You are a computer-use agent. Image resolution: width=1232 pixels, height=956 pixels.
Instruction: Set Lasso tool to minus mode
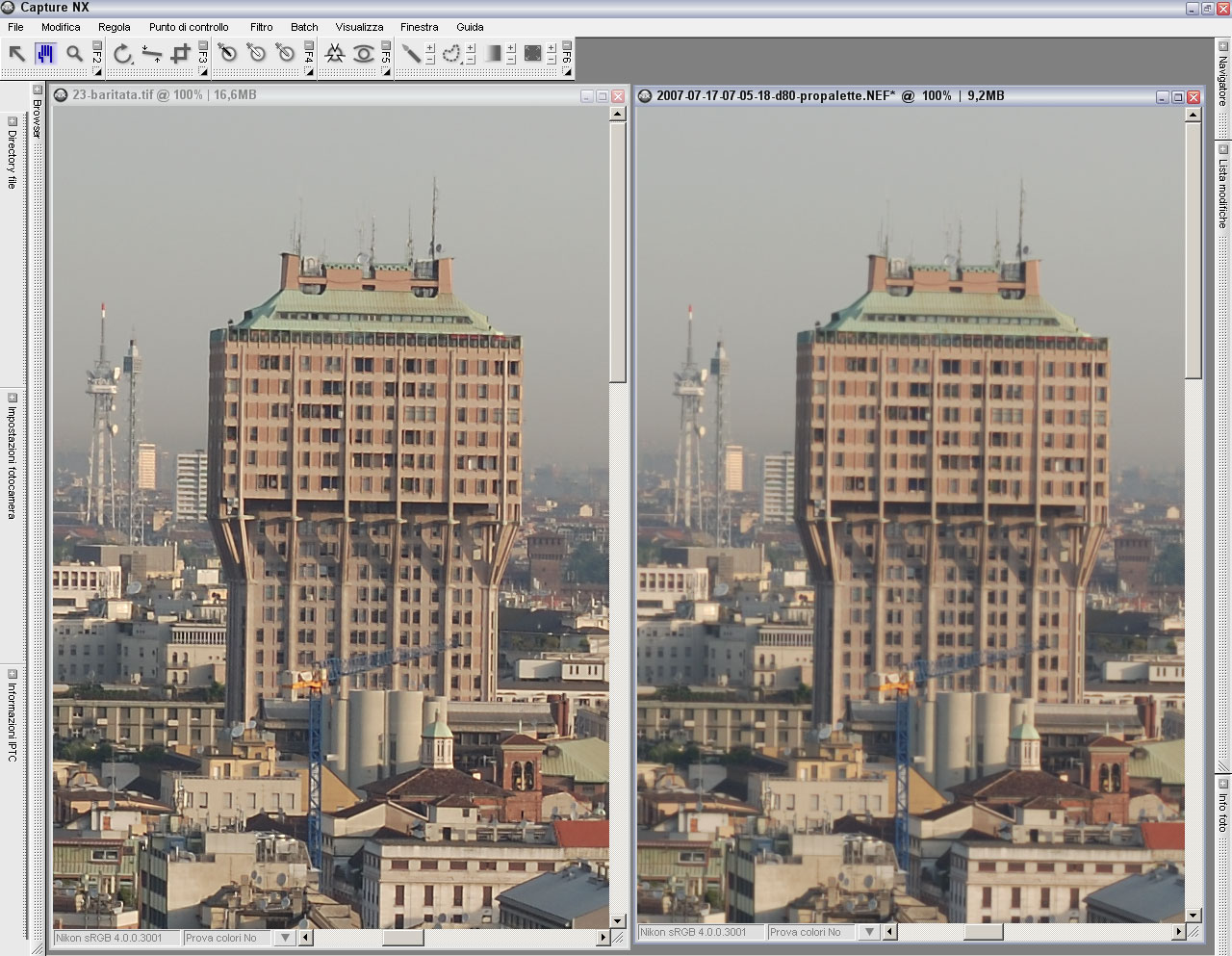471,60
